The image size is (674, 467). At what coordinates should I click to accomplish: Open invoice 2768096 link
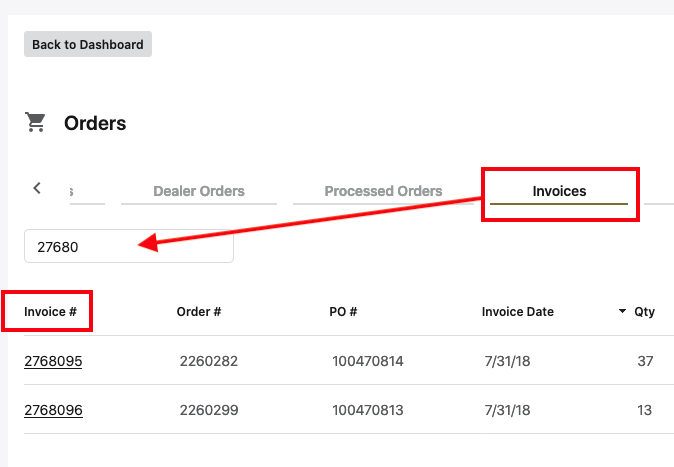(x=53, y=409)
